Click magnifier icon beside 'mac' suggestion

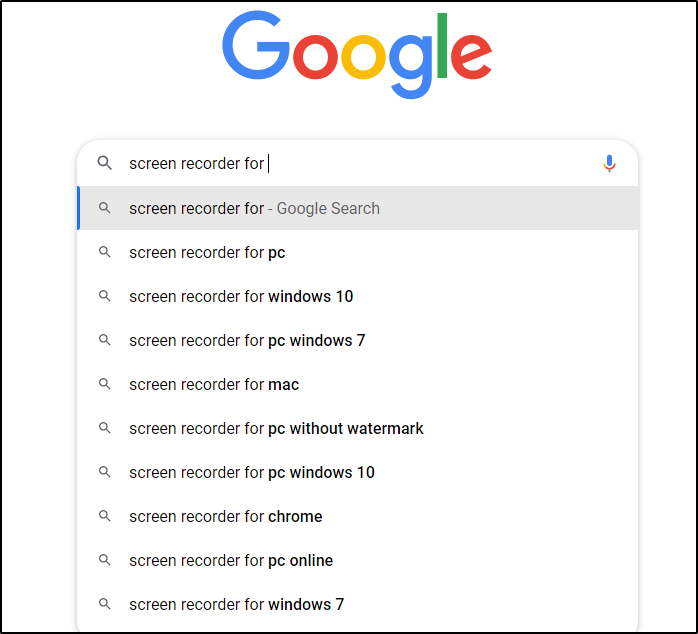104,384
